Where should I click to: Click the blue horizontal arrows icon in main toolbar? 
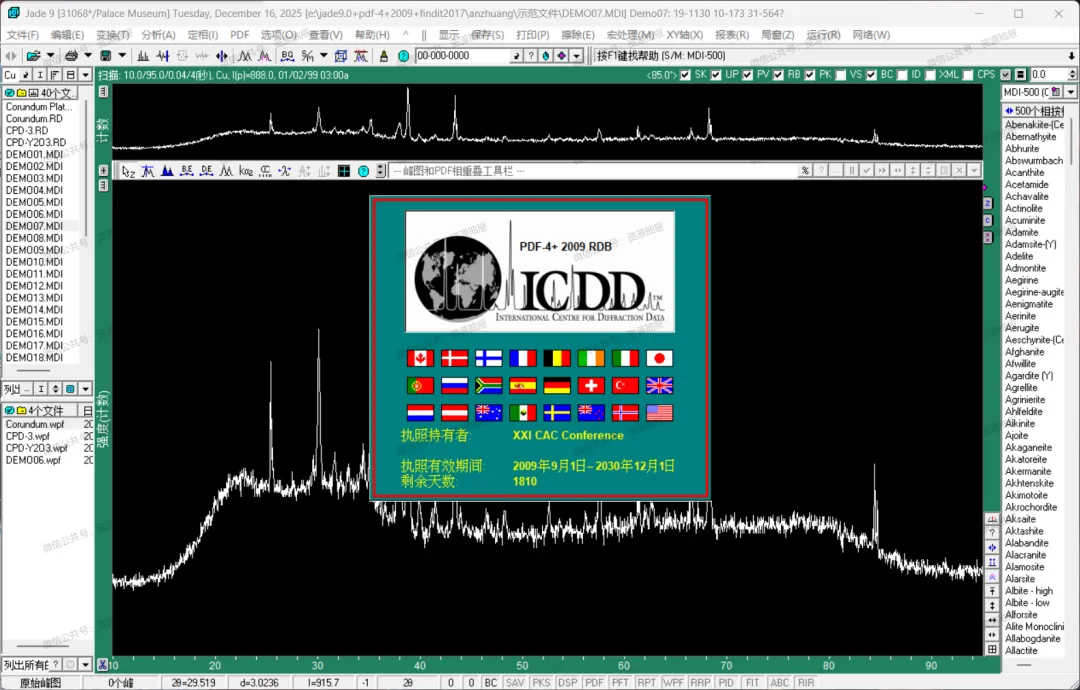tap(222, 56)
